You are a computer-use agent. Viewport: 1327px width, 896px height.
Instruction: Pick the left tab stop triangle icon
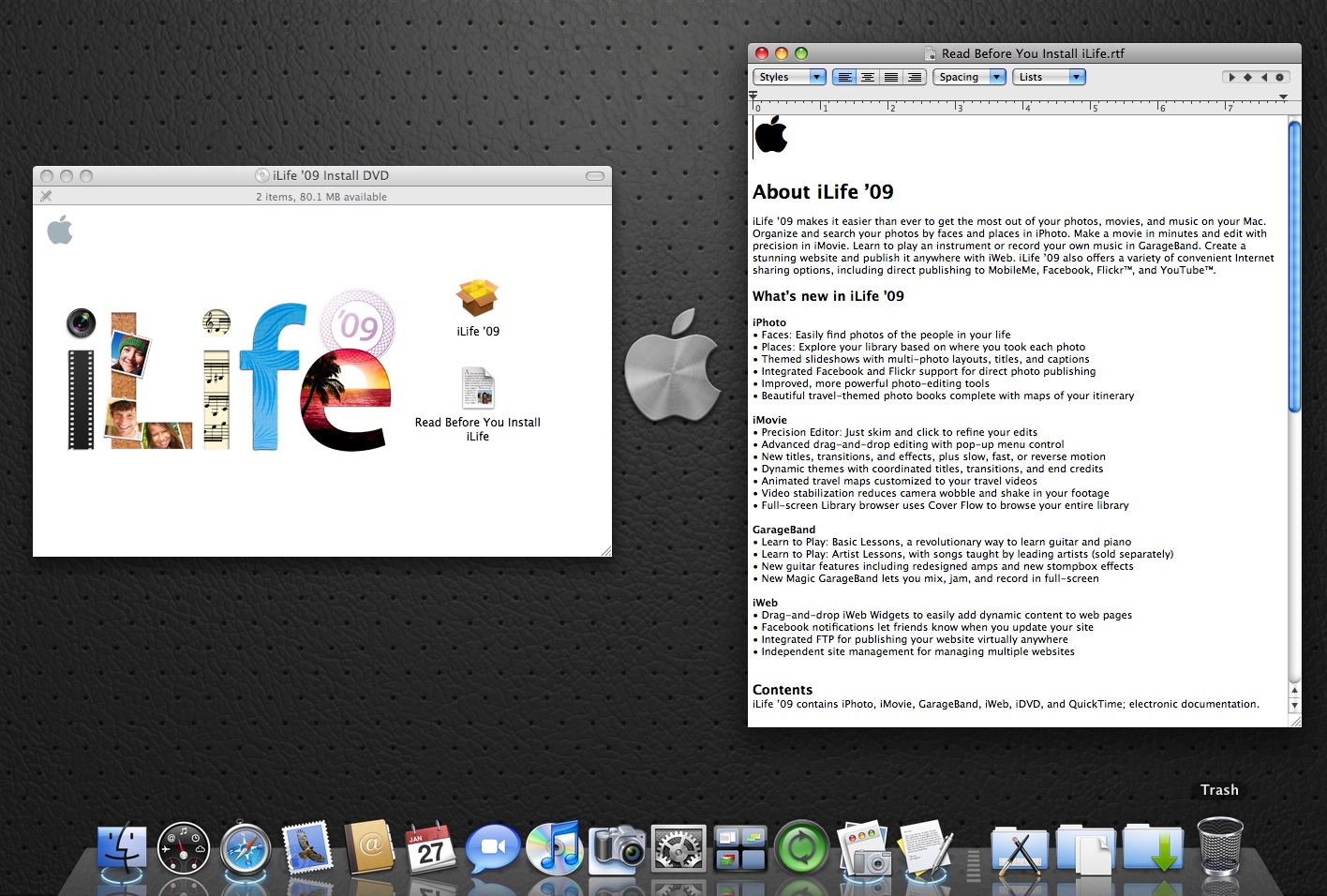coord(1232,77)
